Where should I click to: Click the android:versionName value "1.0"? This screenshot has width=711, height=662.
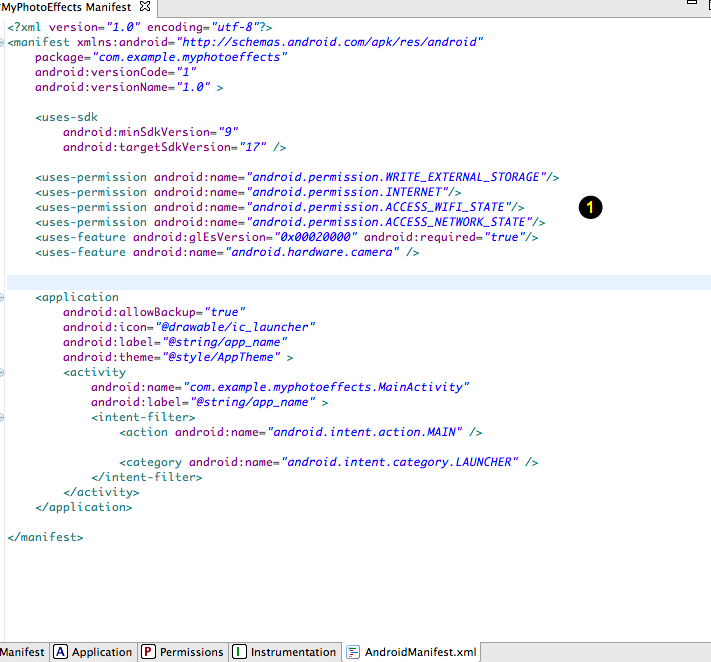click(193, 87)
